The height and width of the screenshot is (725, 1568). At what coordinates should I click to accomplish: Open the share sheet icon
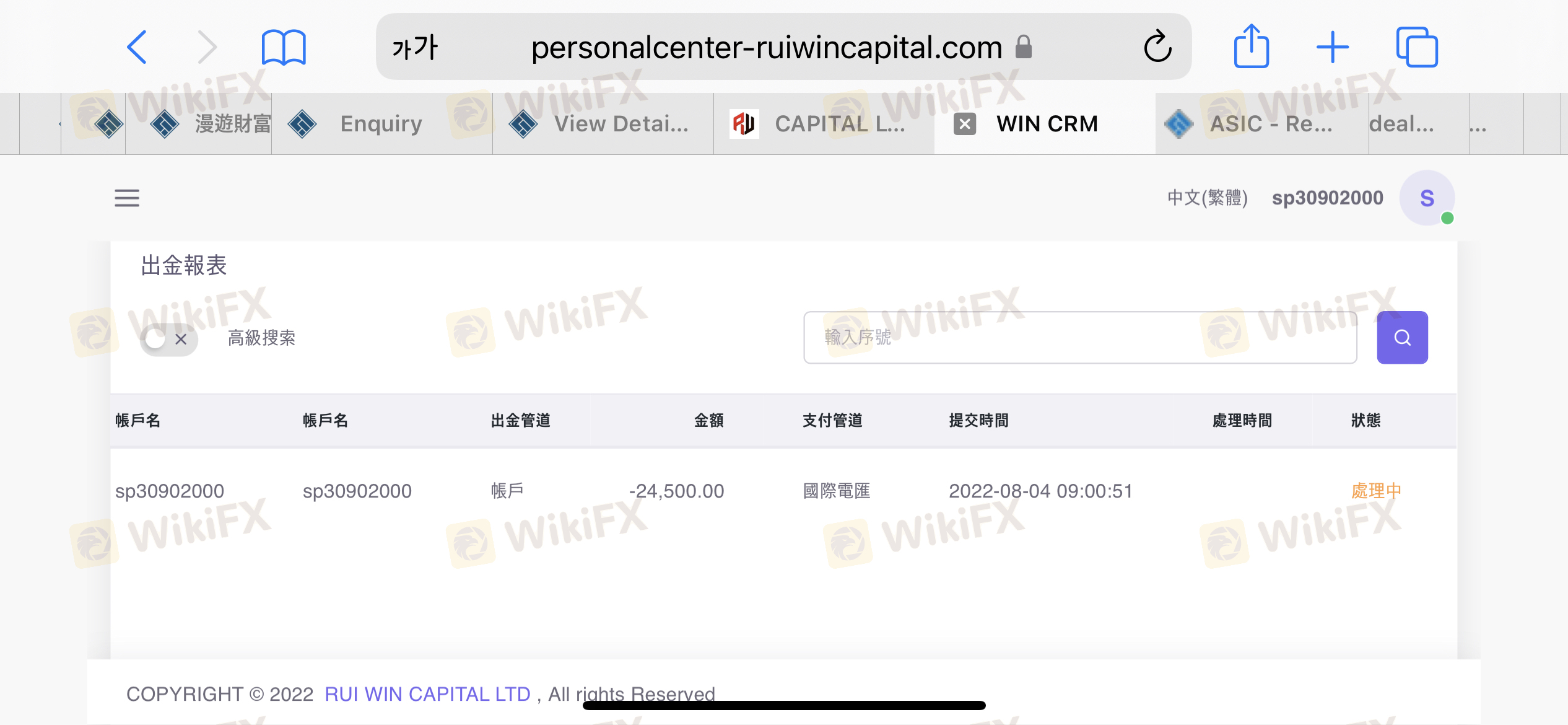(x=1252, y=46)
